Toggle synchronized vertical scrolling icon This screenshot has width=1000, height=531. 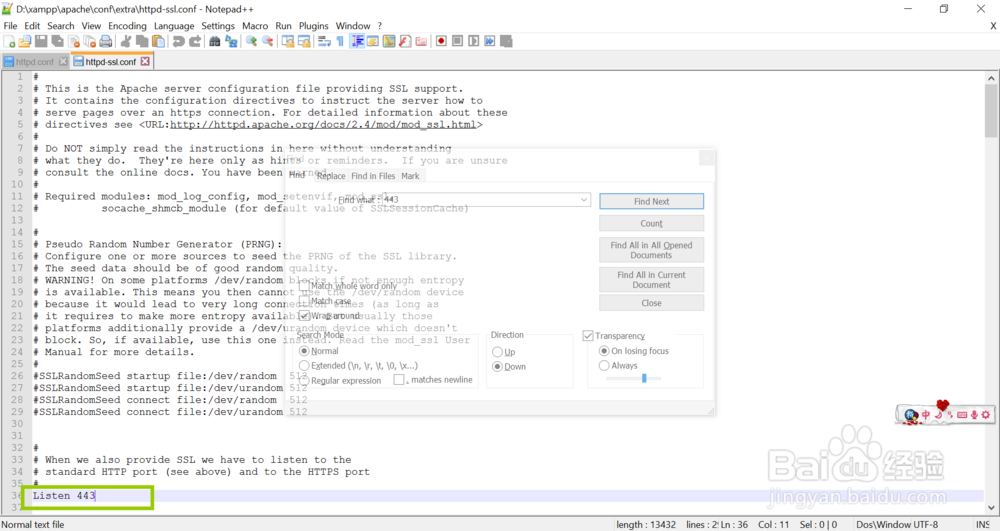pos(288,41)
